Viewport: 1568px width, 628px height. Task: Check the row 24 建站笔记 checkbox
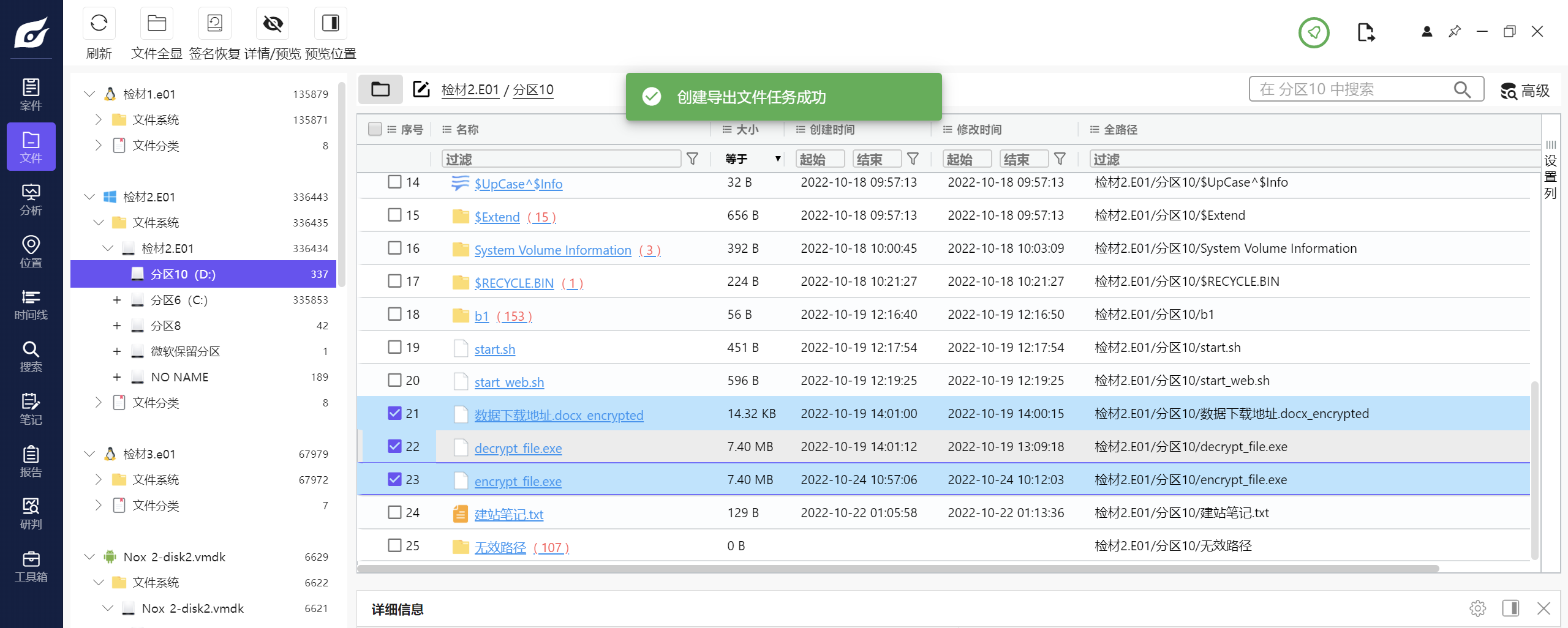tap(394, 512)
